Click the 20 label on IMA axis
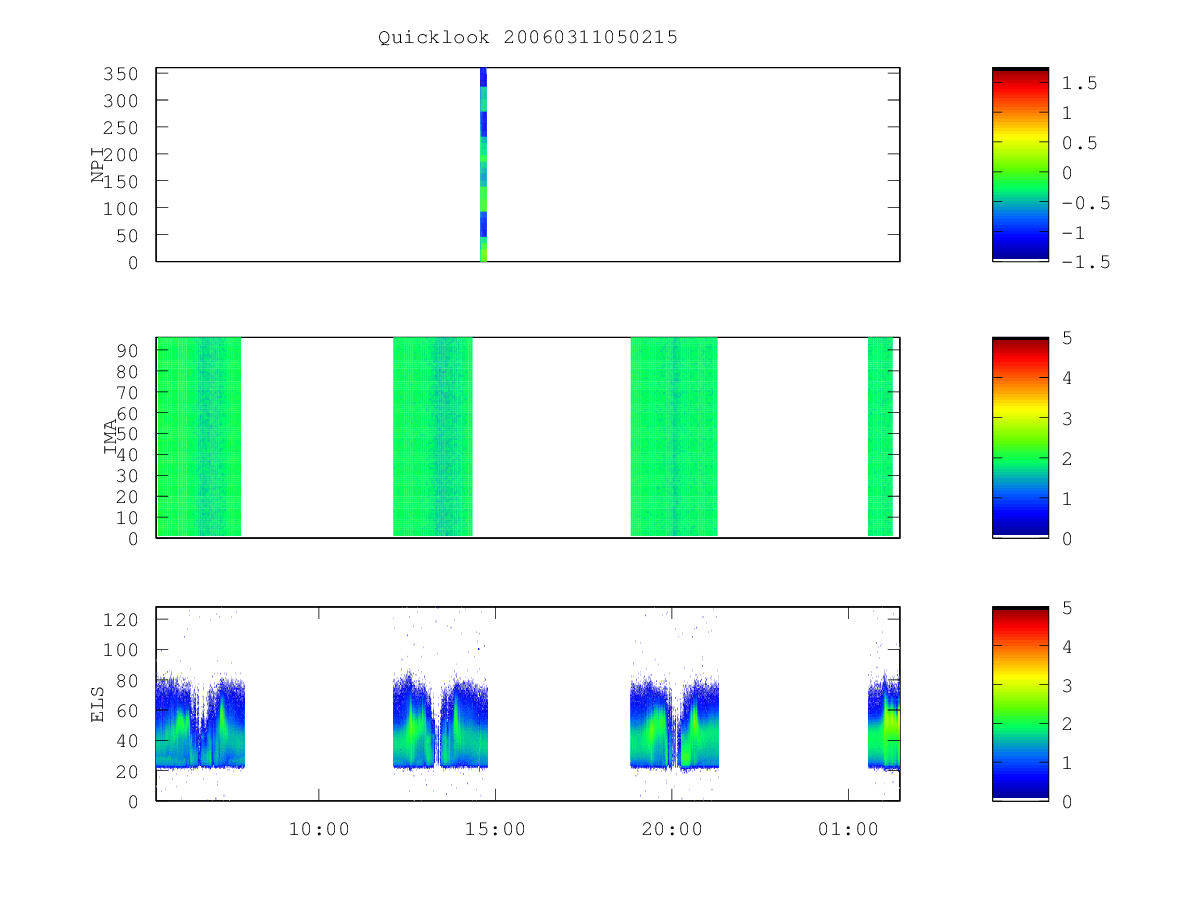The height and width of the screenshot is (900, 1200). 130,496
